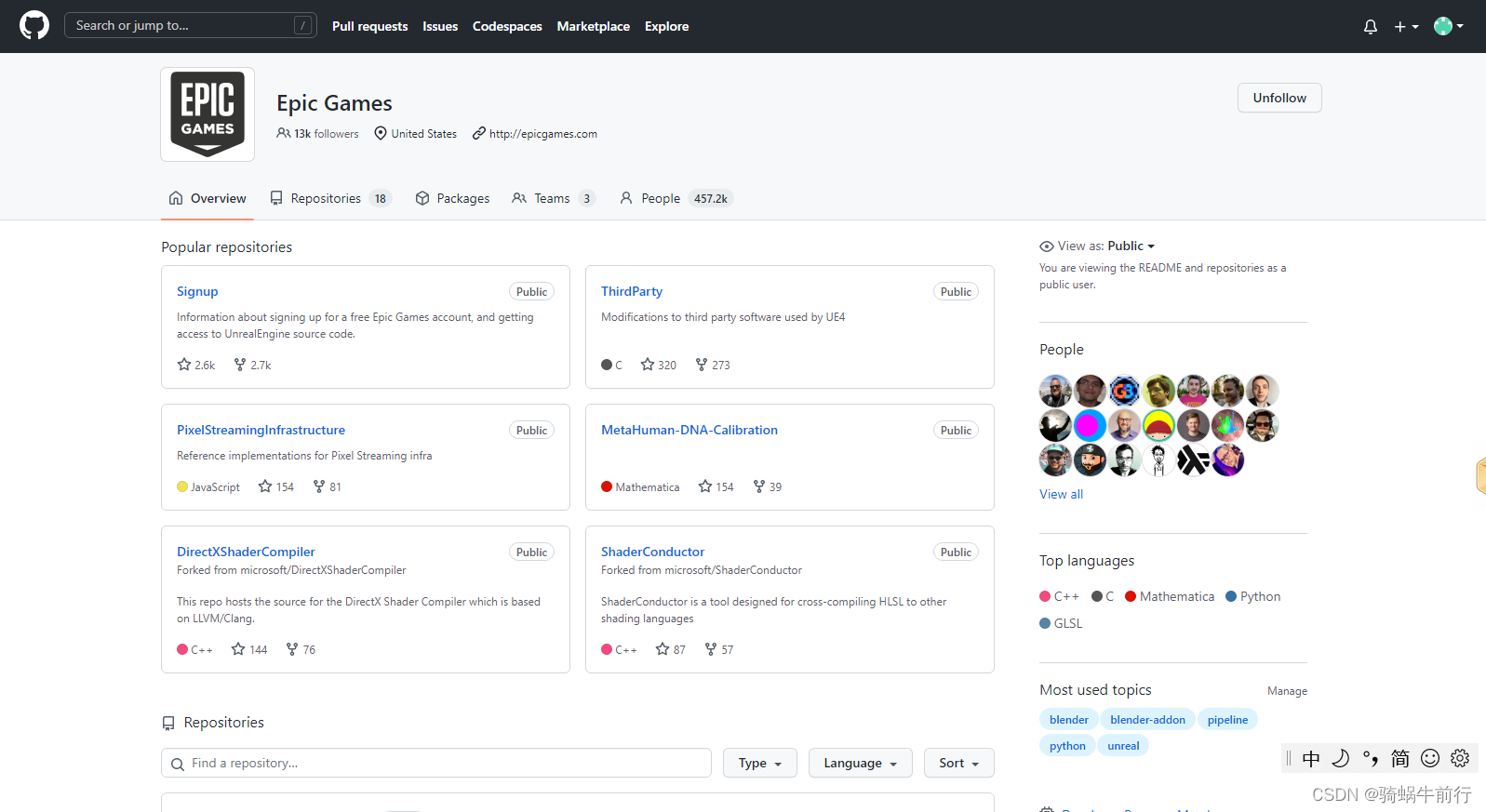Open the python topic tag

1067,745
